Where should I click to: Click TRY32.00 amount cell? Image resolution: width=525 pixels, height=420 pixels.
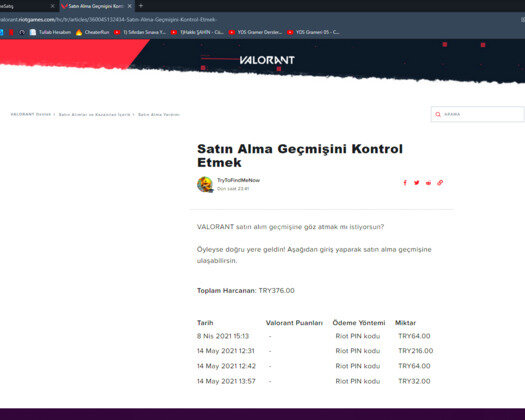pyautogui.click(x=414, y=381)
